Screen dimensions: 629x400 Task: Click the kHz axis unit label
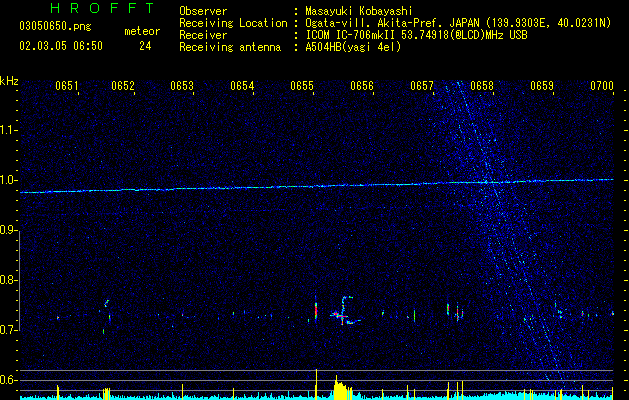click(x=9, y=81)
